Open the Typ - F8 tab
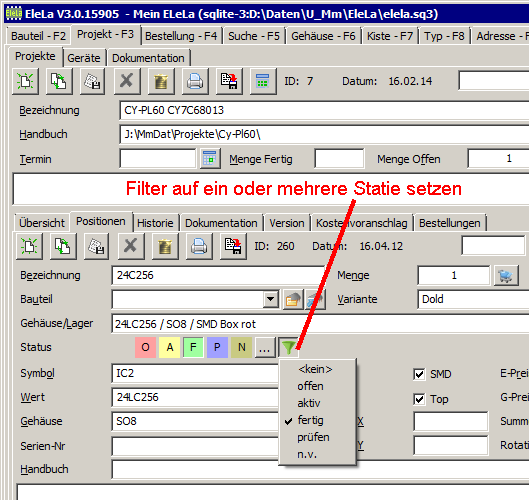 [444, 36]
